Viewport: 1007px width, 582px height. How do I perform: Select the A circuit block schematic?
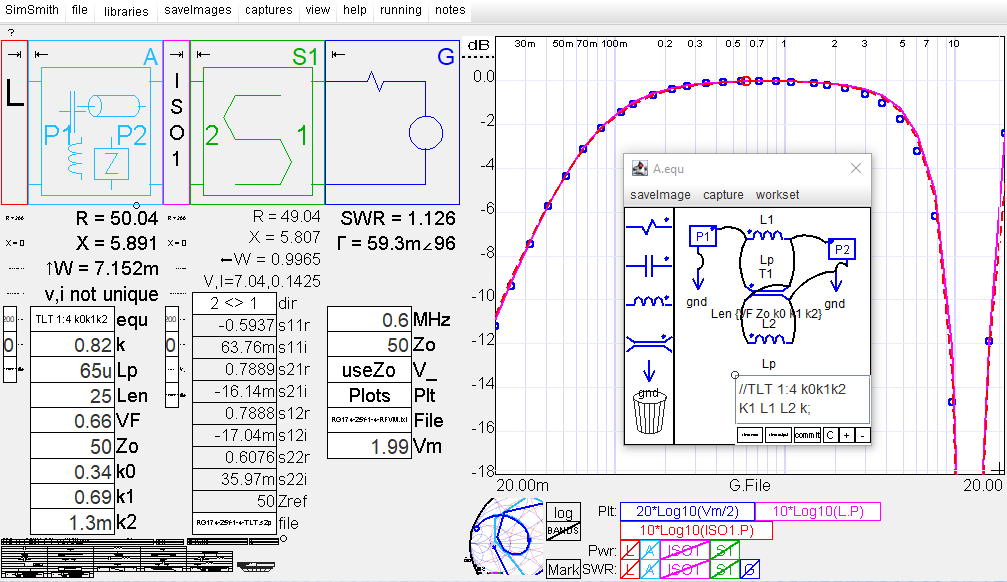pyautogui.click(x=96, y=122)
